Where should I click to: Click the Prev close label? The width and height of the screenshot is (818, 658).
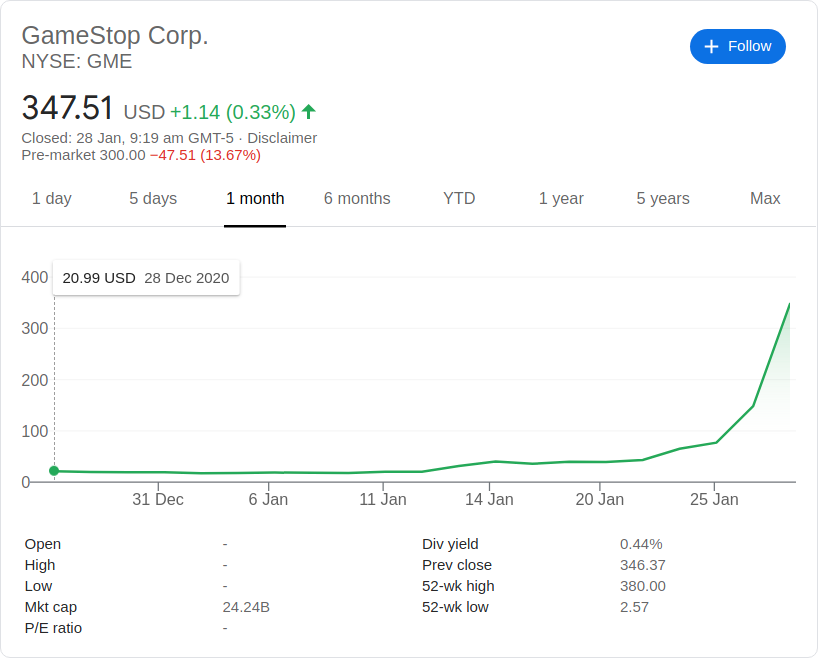(457, 565)
